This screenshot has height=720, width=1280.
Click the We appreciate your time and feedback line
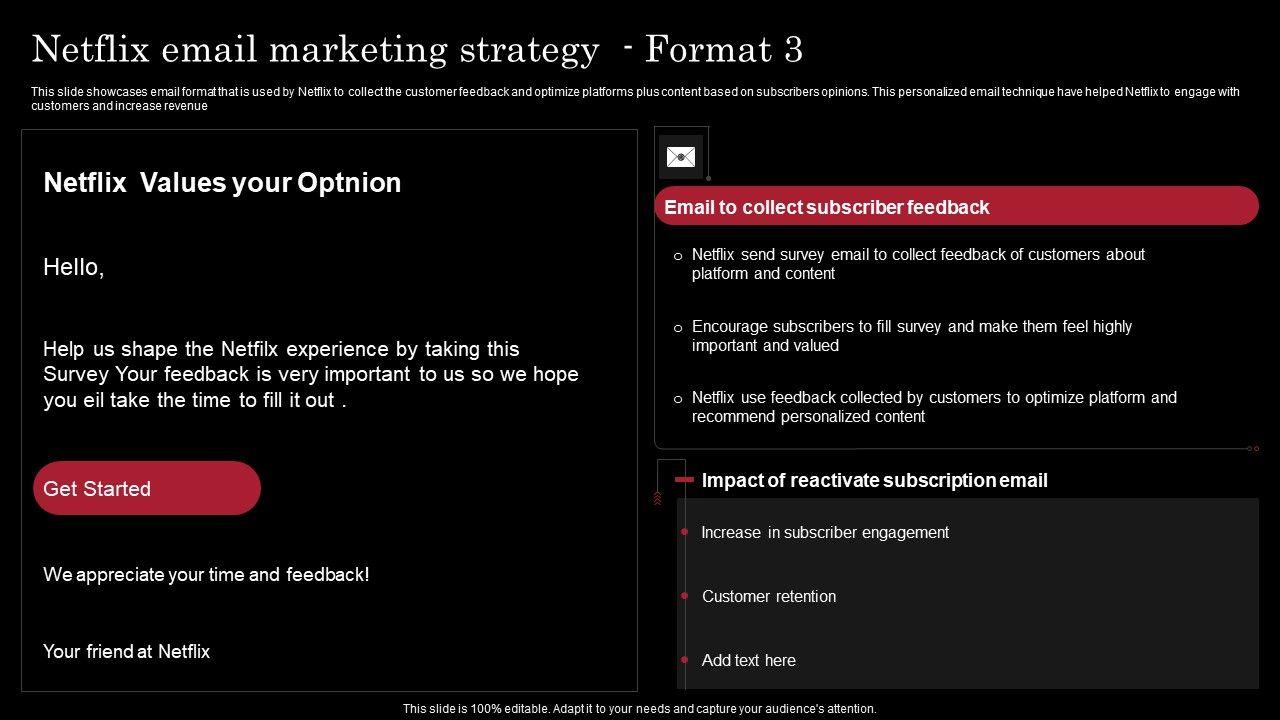point(206,574)
